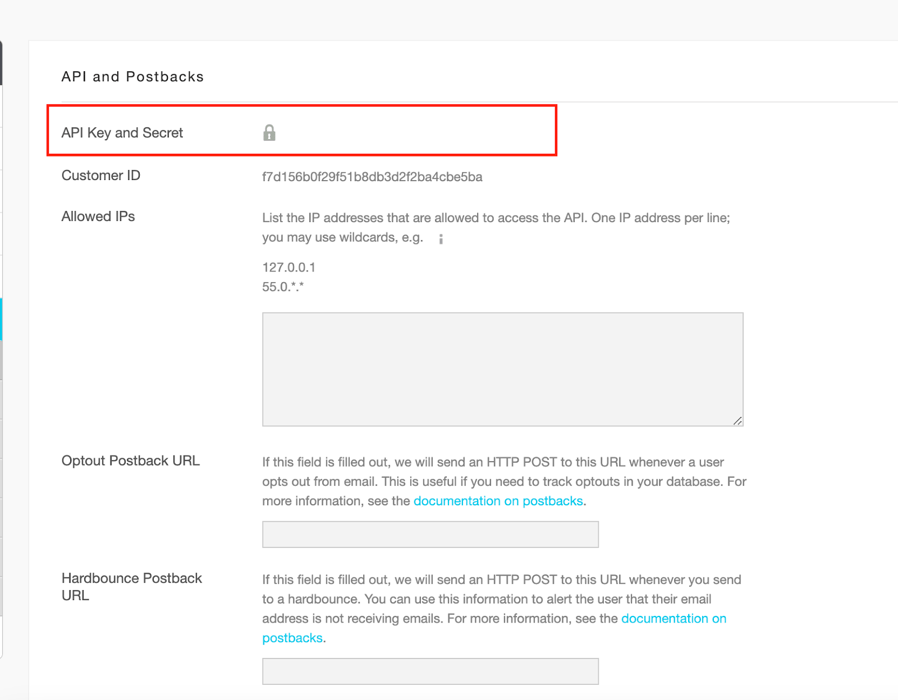Viewport: 898px width, 700px height.
Task: Select the Hardbounce Postback URL text box
Action: coord(430,671)
